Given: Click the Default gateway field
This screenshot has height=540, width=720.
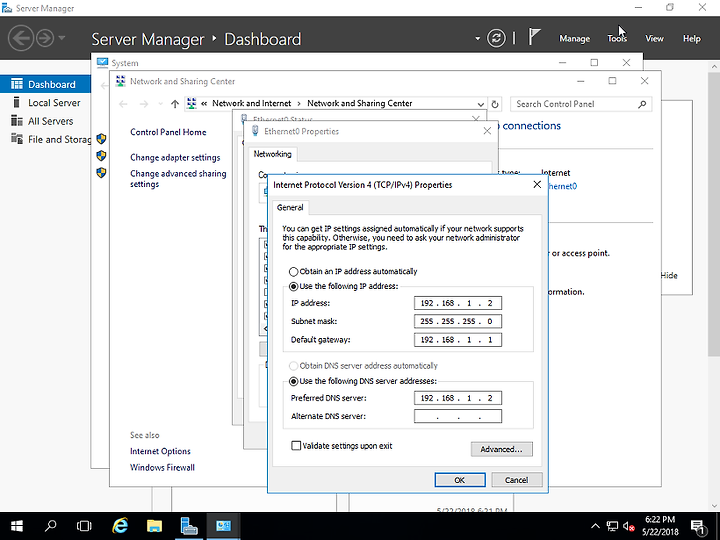Looking at the screenshot, I should (458, 340).
